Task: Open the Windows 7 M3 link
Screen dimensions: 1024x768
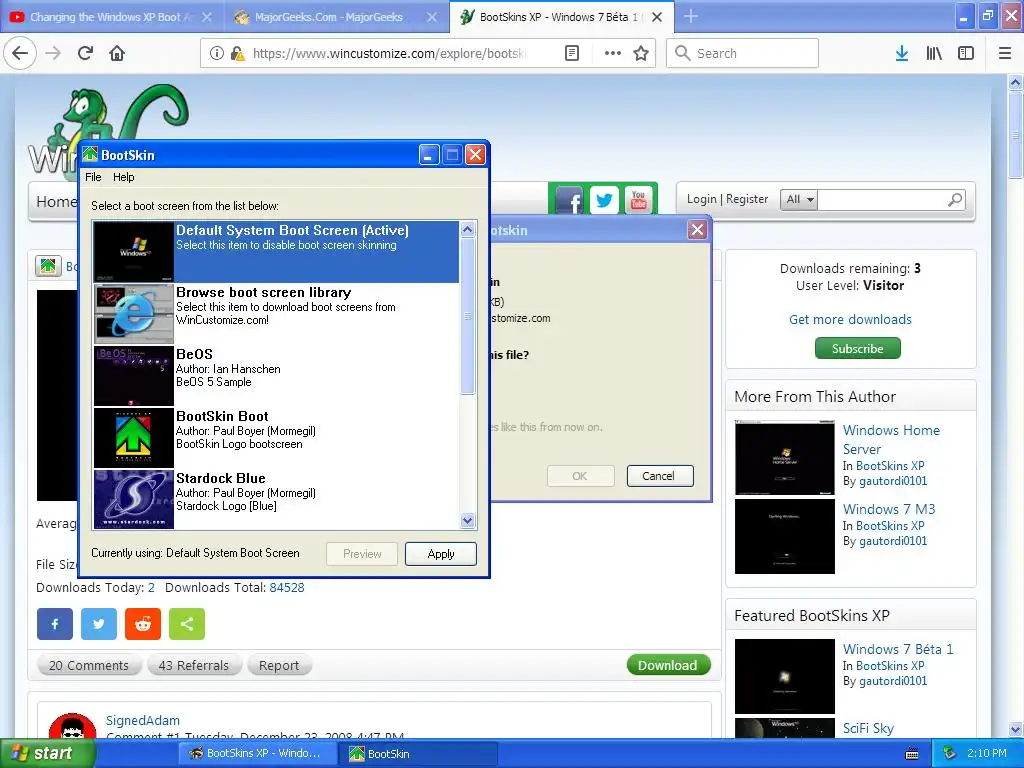Action: [x=889, y=509]
